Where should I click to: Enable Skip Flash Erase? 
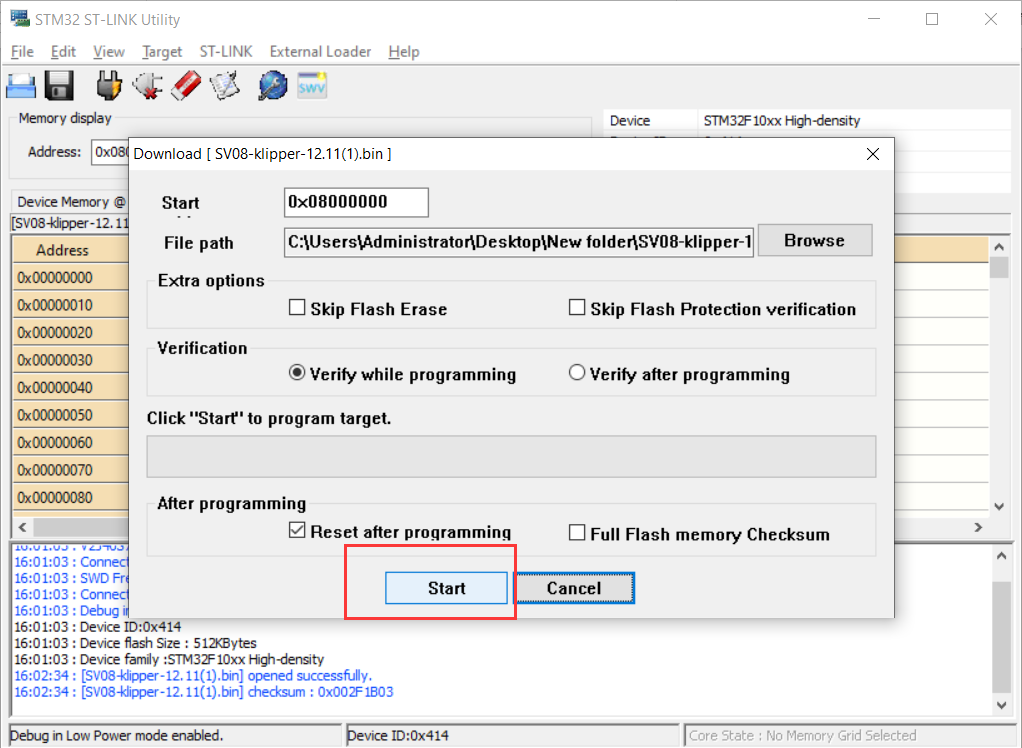(297, 308)
